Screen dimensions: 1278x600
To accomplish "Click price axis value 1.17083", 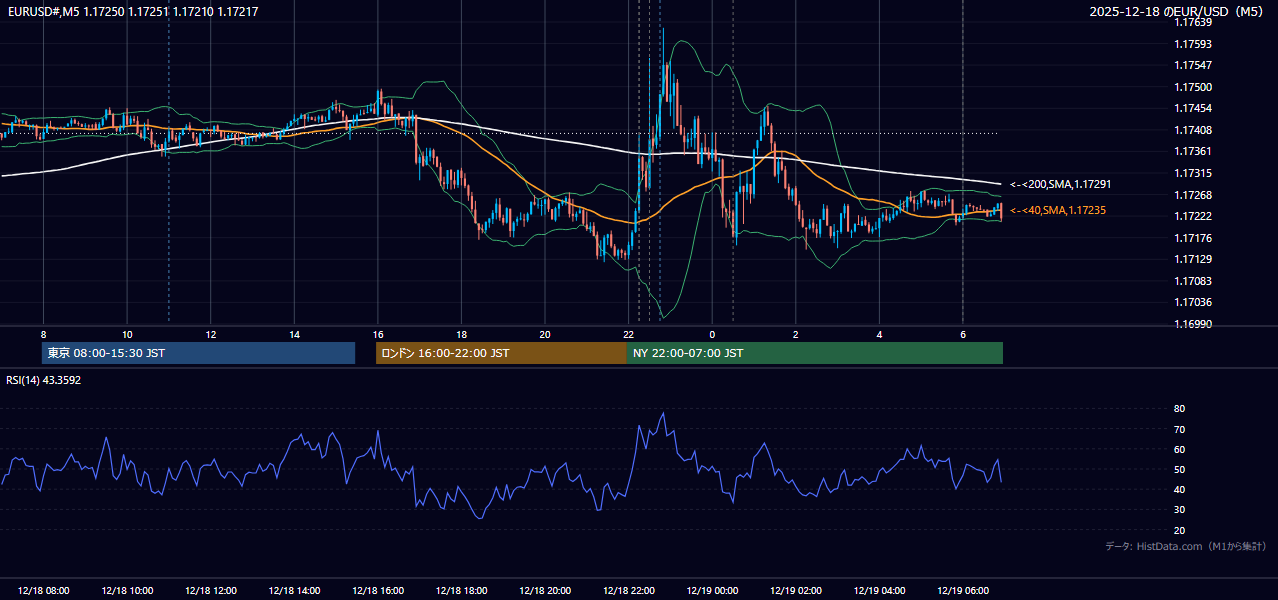I will click(x=1192, y=281).
